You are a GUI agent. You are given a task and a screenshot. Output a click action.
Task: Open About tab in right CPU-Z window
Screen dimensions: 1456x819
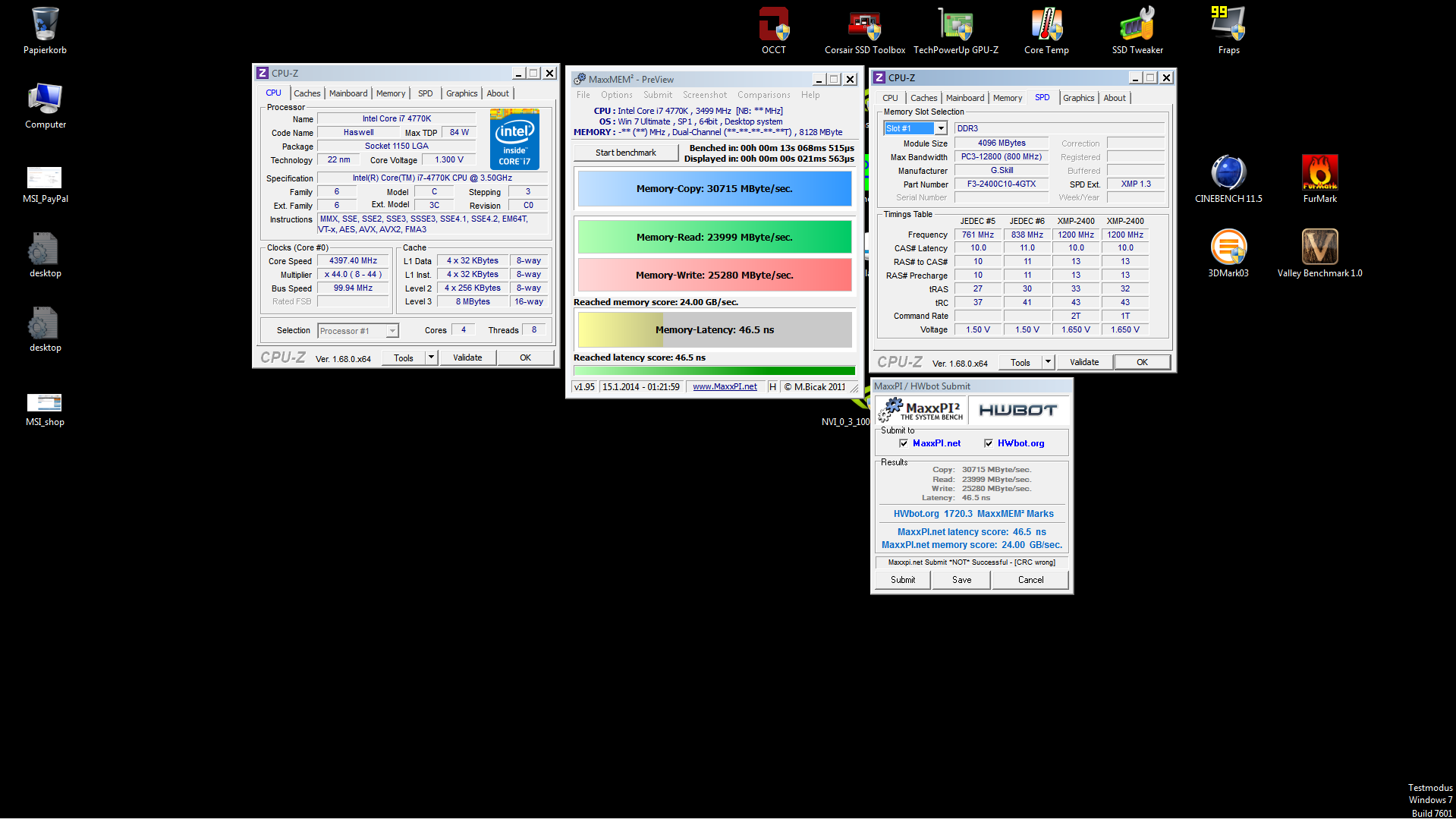[1115, 98]
